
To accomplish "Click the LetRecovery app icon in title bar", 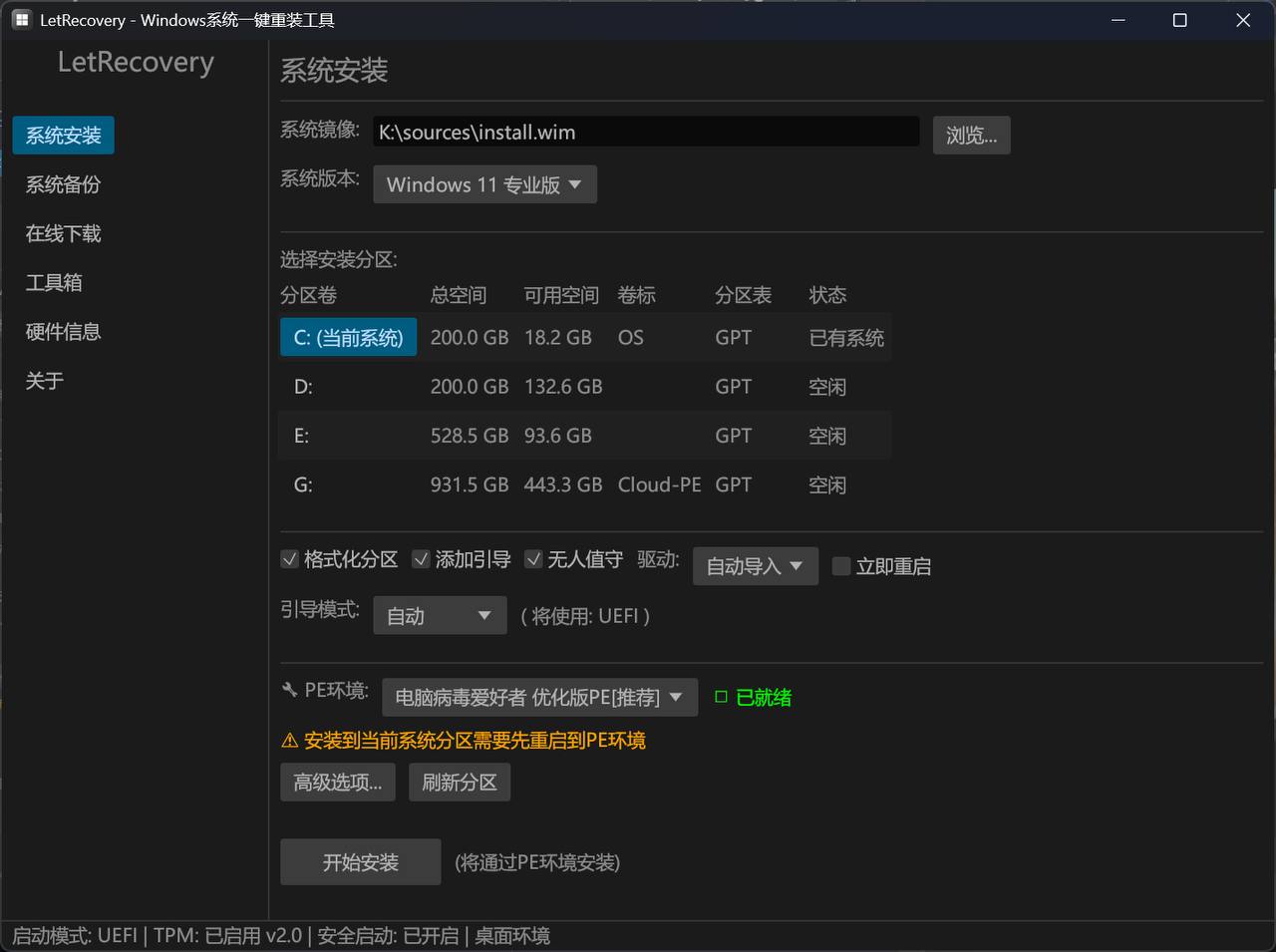I will 21,19.
